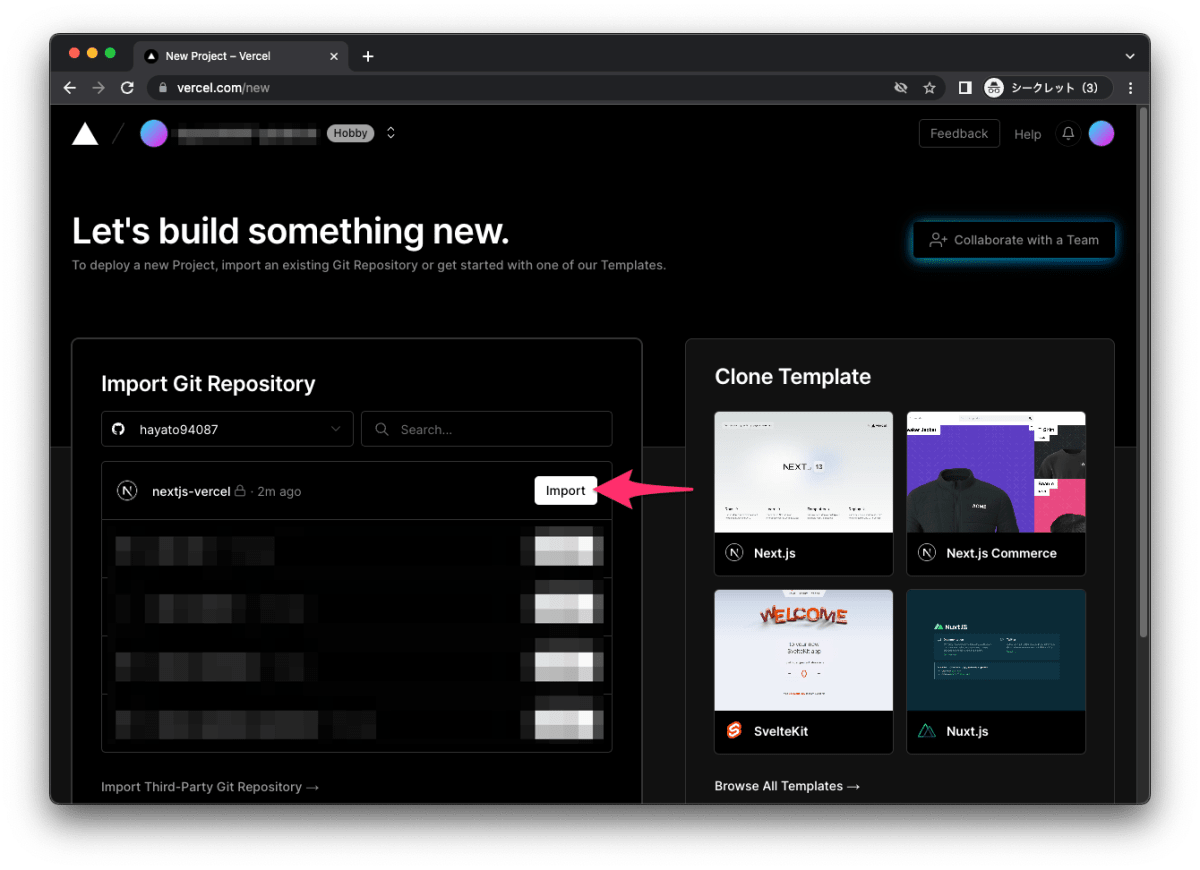The image size is (1200, 870).
Task: Open the user avatar menu at top right
Action: click(x=1101, y=133)
